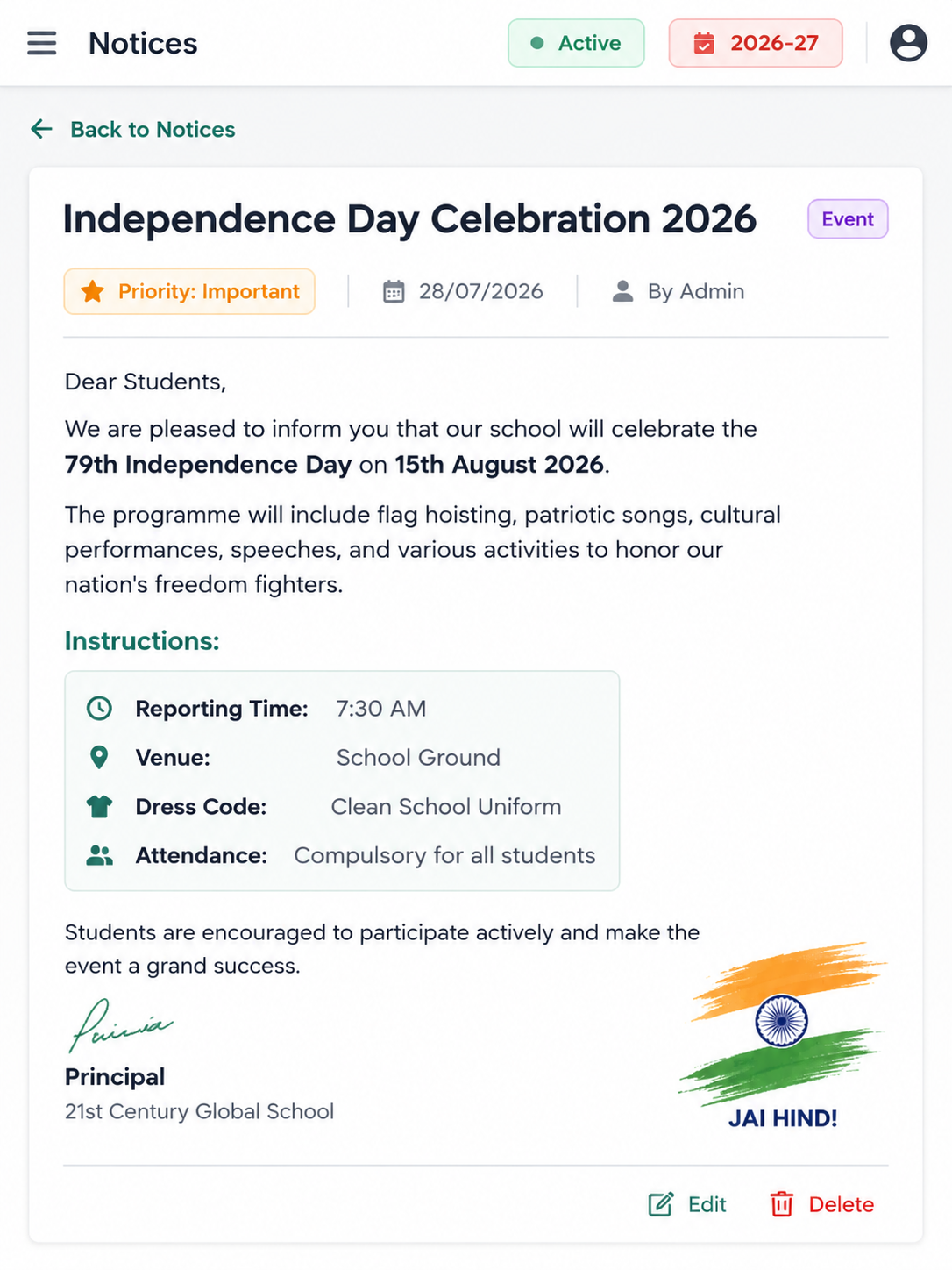Click the Indian flag JAI HIND image
Image resolution: width=952 pixels, height=1270 pixels.
point(783,1035)
